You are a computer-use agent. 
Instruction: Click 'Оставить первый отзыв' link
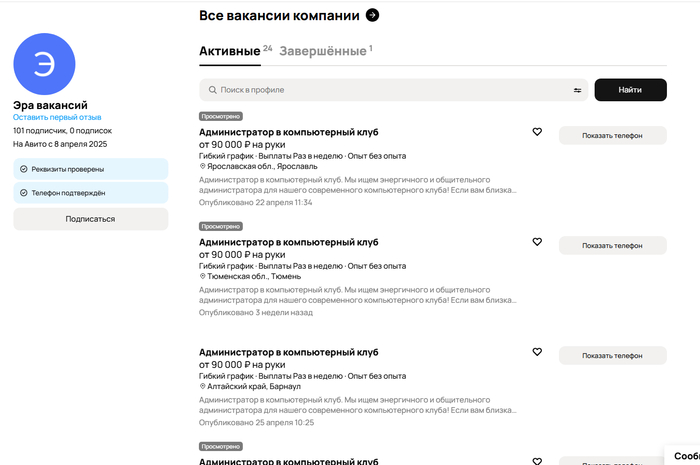(57, 117)
